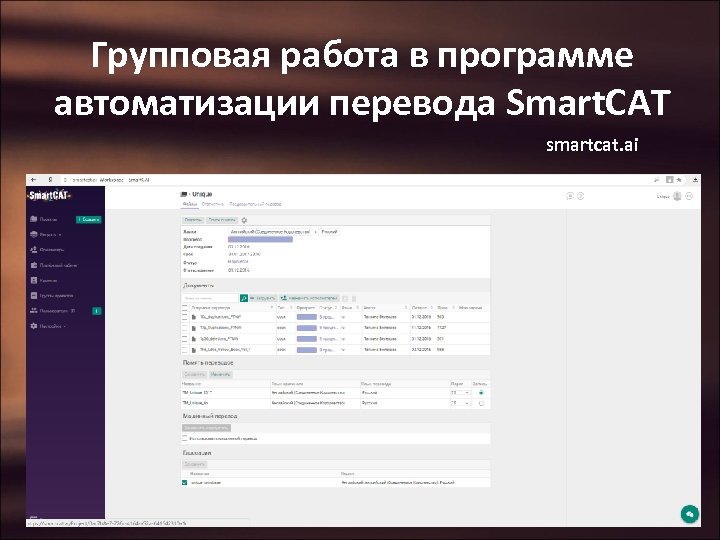Click the source language field in project details

pyautogui.click(x=270, y=232)
